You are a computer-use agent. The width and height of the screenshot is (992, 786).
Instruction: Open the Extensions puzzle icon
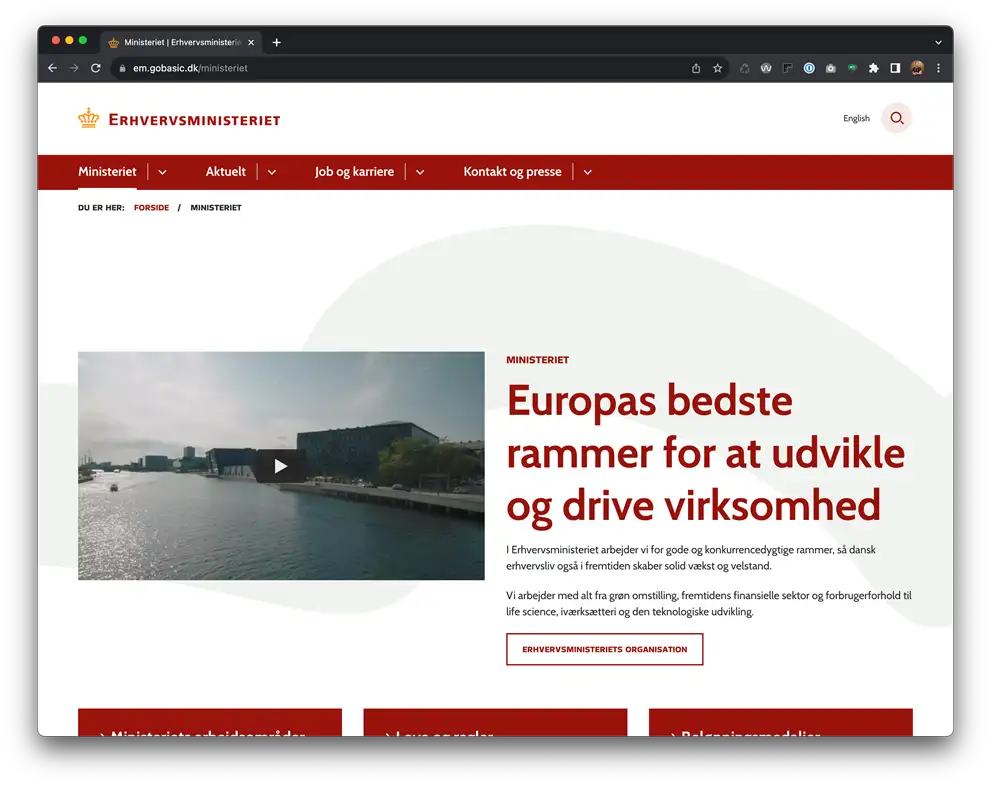873,68
